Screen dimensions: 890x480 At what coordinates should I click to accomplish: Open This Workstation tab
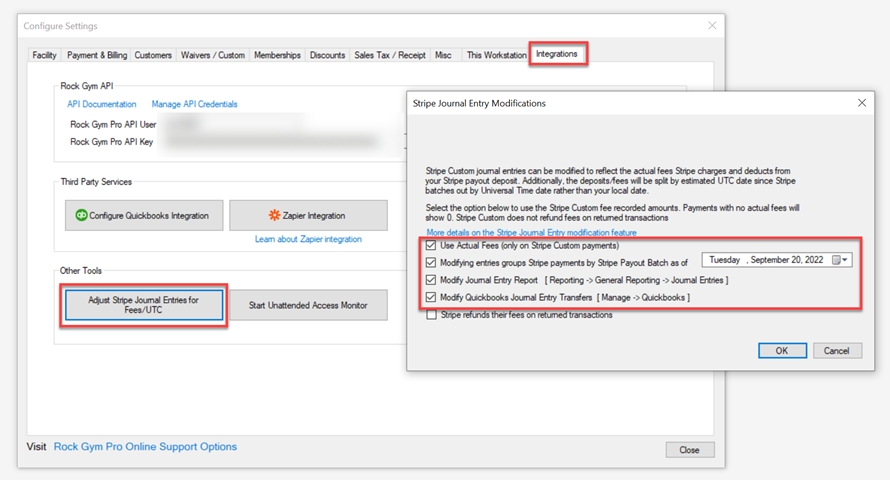(496, 55)
